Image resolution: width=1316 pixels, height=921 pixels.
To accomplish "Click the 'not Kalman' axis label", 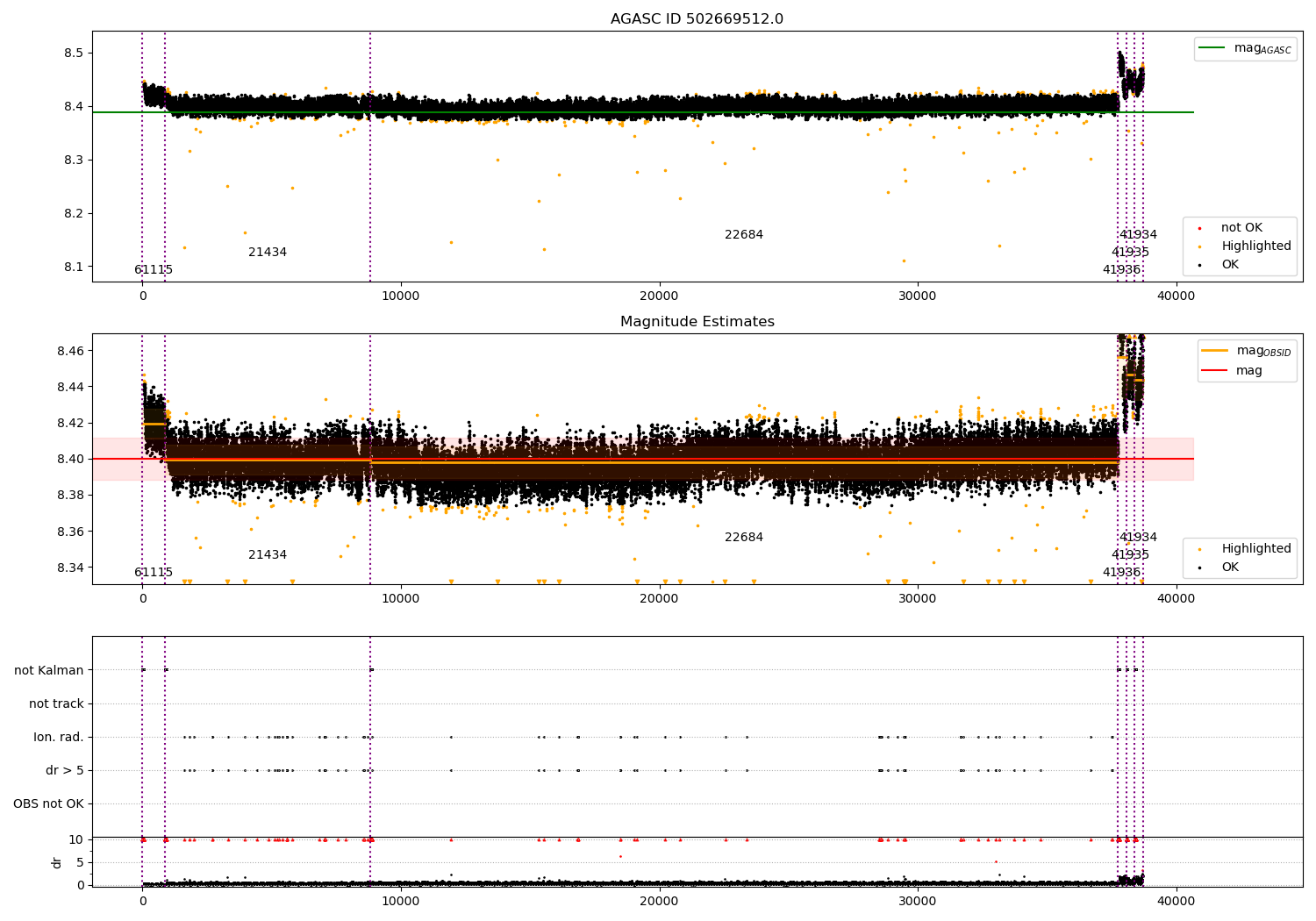I will click(x=49, y=671).
